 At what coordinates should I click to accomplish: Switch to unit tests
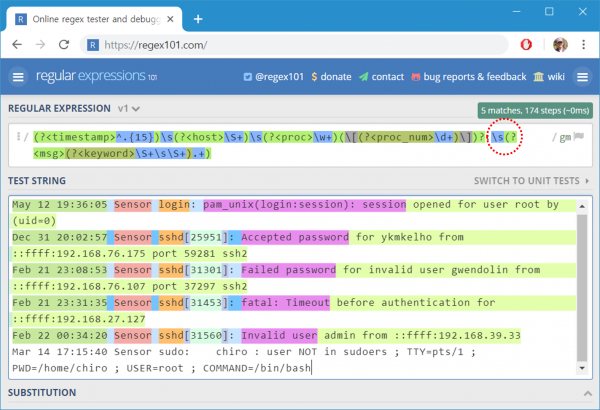(x=531, y=181)
